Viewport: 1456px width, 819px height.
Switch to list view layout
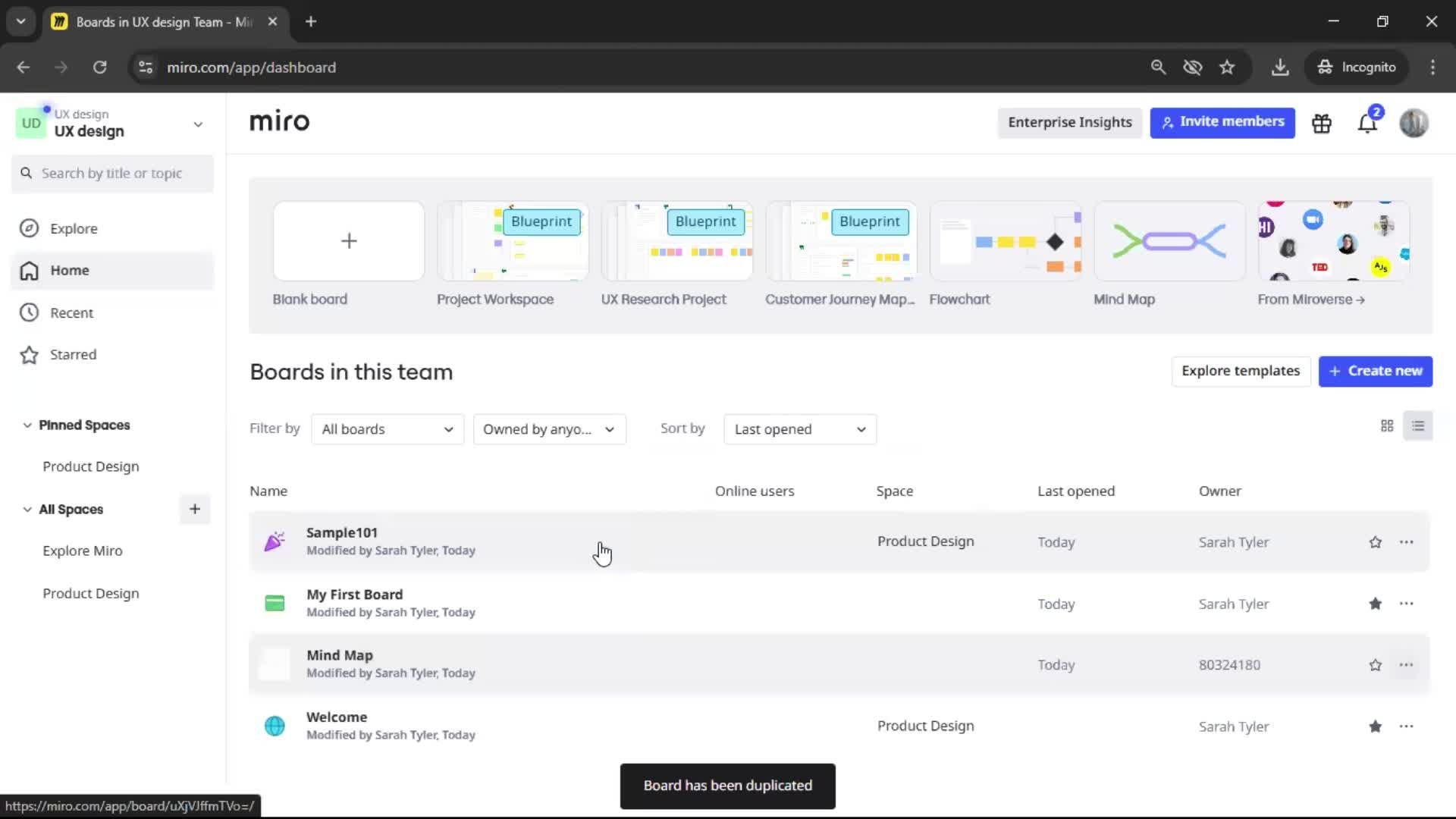pos(1417,426)
